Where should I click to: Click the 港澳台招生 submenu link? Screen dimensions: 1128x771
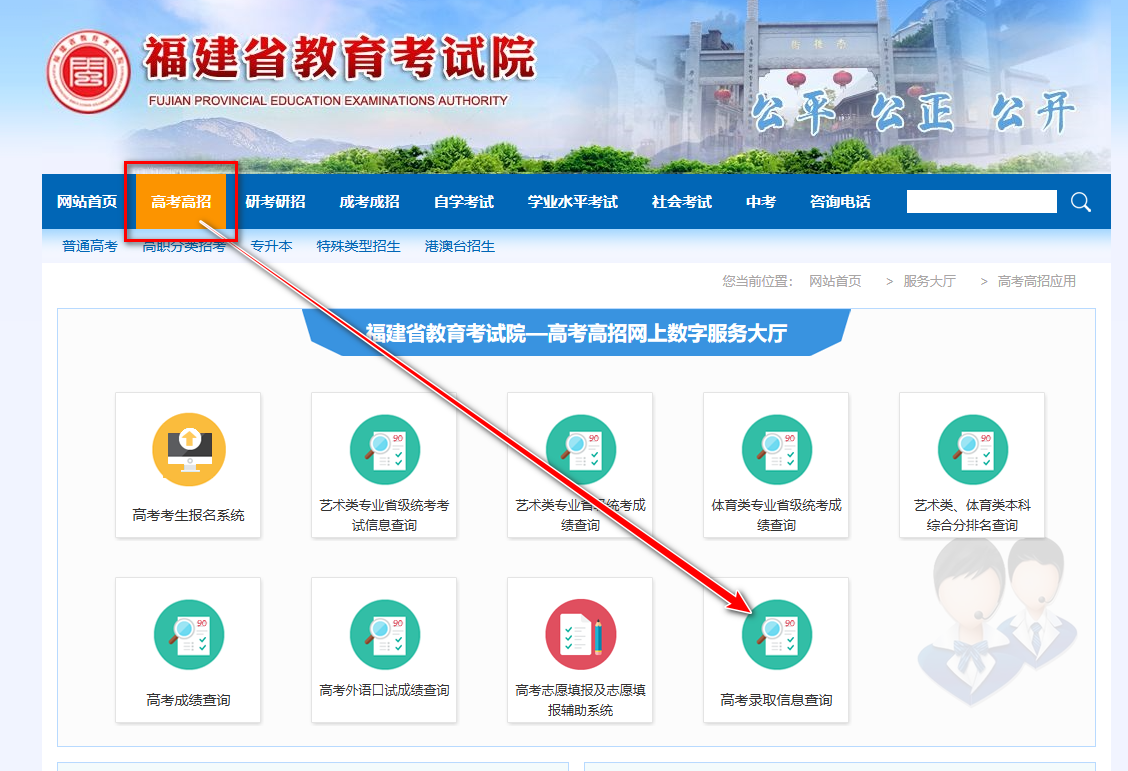[460, 246]
